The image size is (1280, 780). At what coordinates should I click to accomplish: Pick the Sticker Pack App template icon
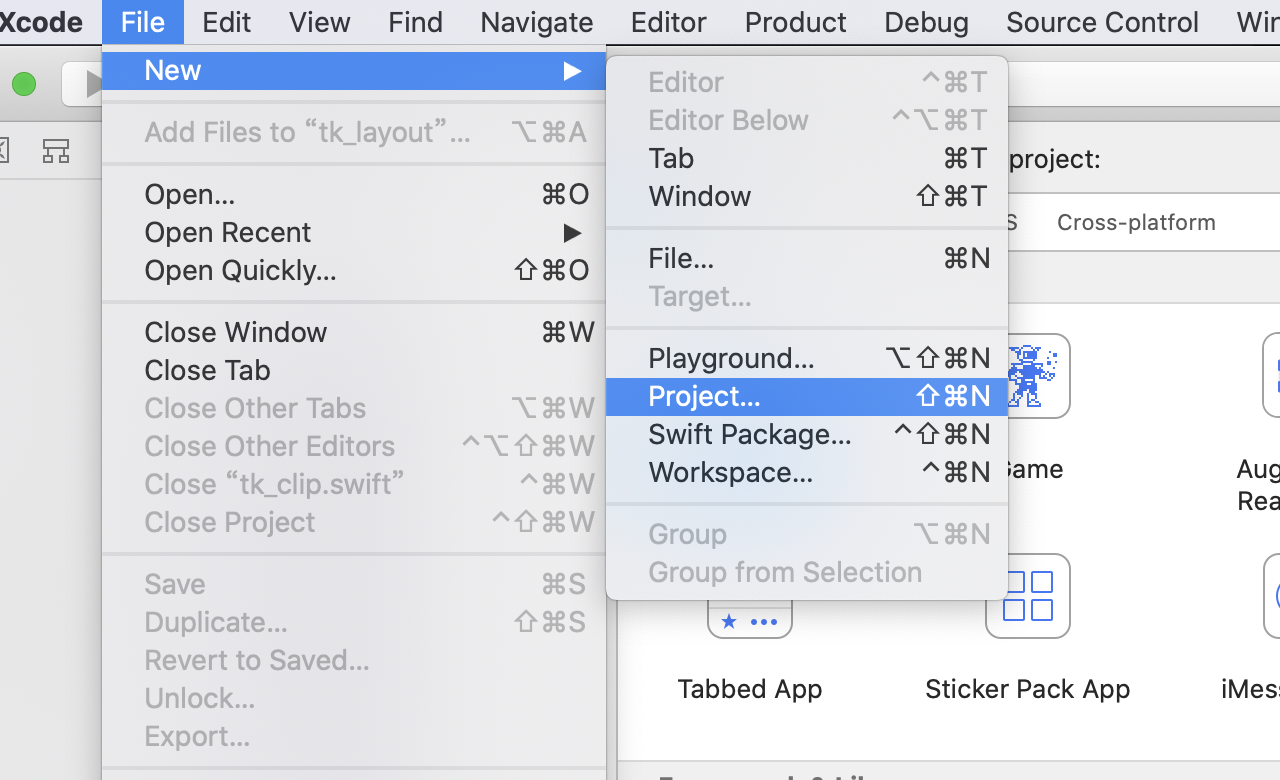(x=1028, y=596)
